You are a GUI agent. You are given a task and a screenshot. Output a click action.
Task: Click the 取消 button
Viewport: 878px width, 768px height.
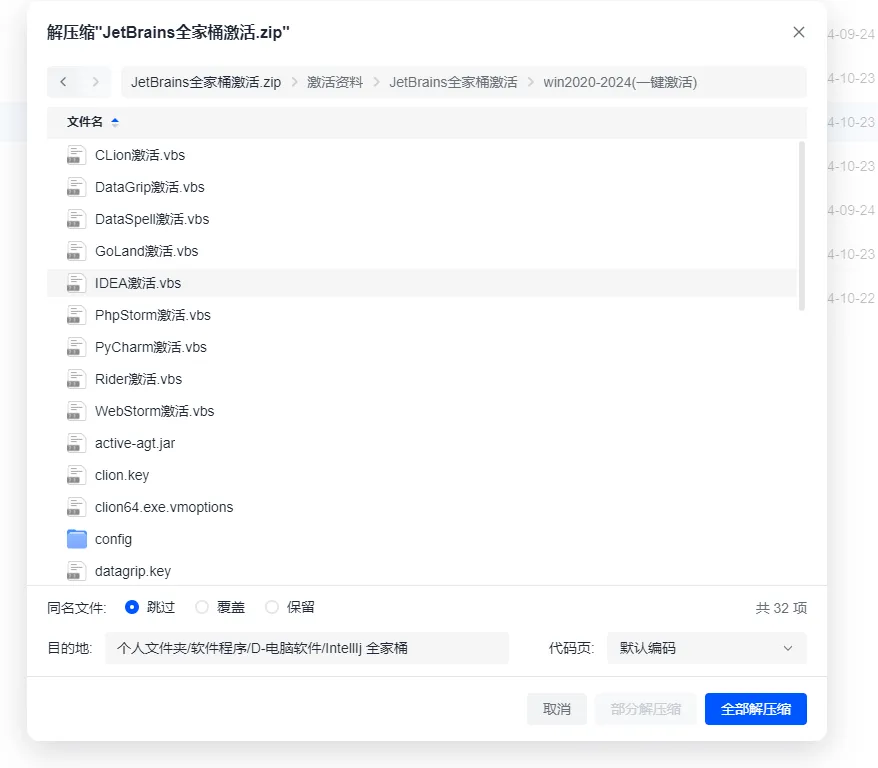point(557,709)
